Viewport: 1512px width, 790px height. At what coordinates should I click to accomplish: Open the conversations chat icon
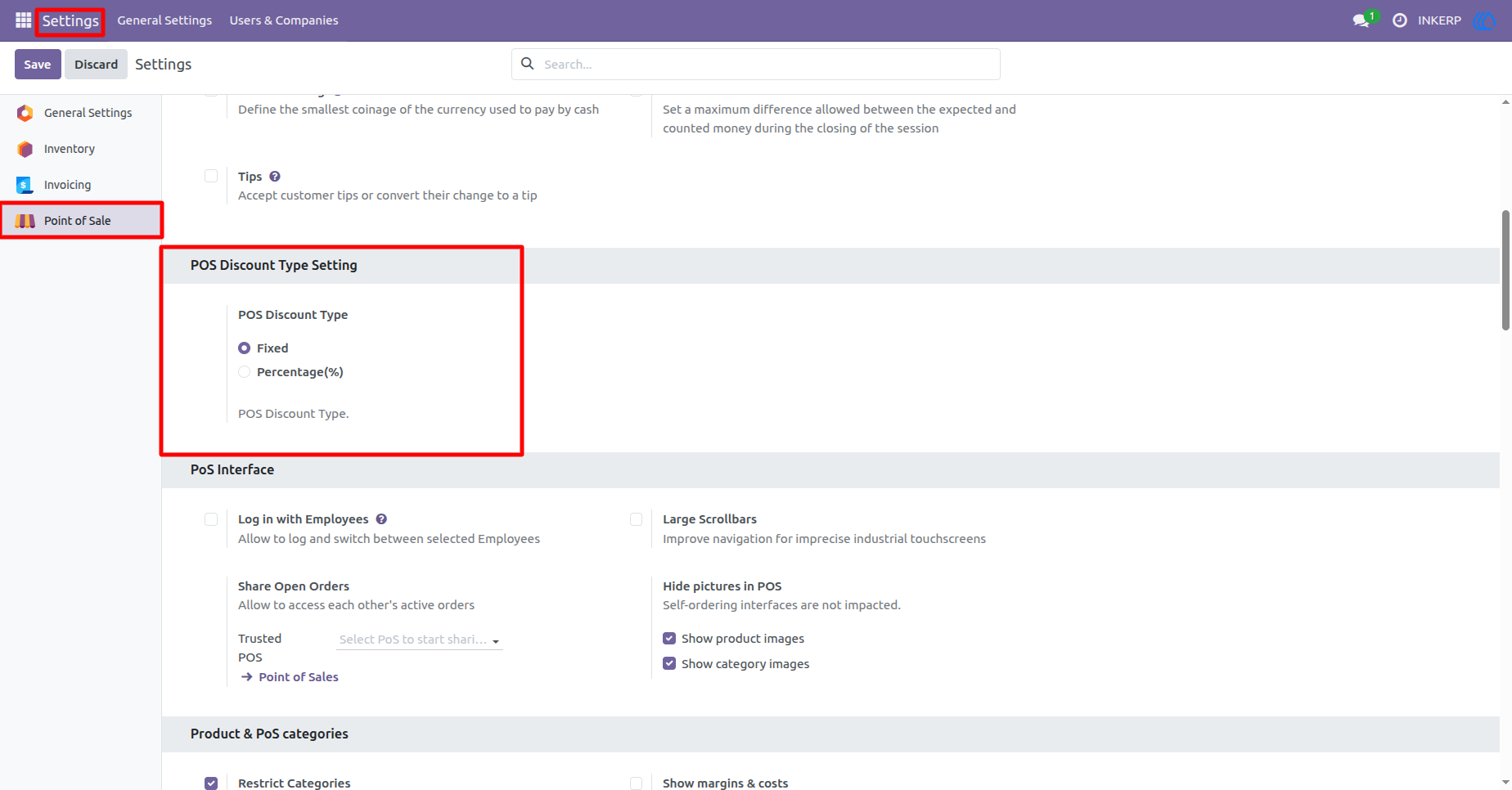pos(1361,20)
